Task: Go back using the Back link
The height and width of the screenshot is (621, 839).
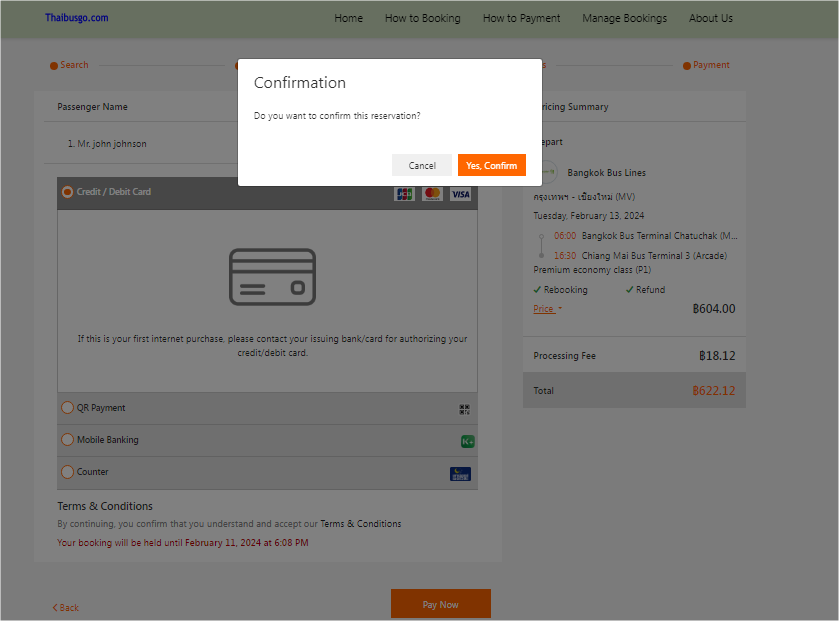Action: (x=66, y=607)
